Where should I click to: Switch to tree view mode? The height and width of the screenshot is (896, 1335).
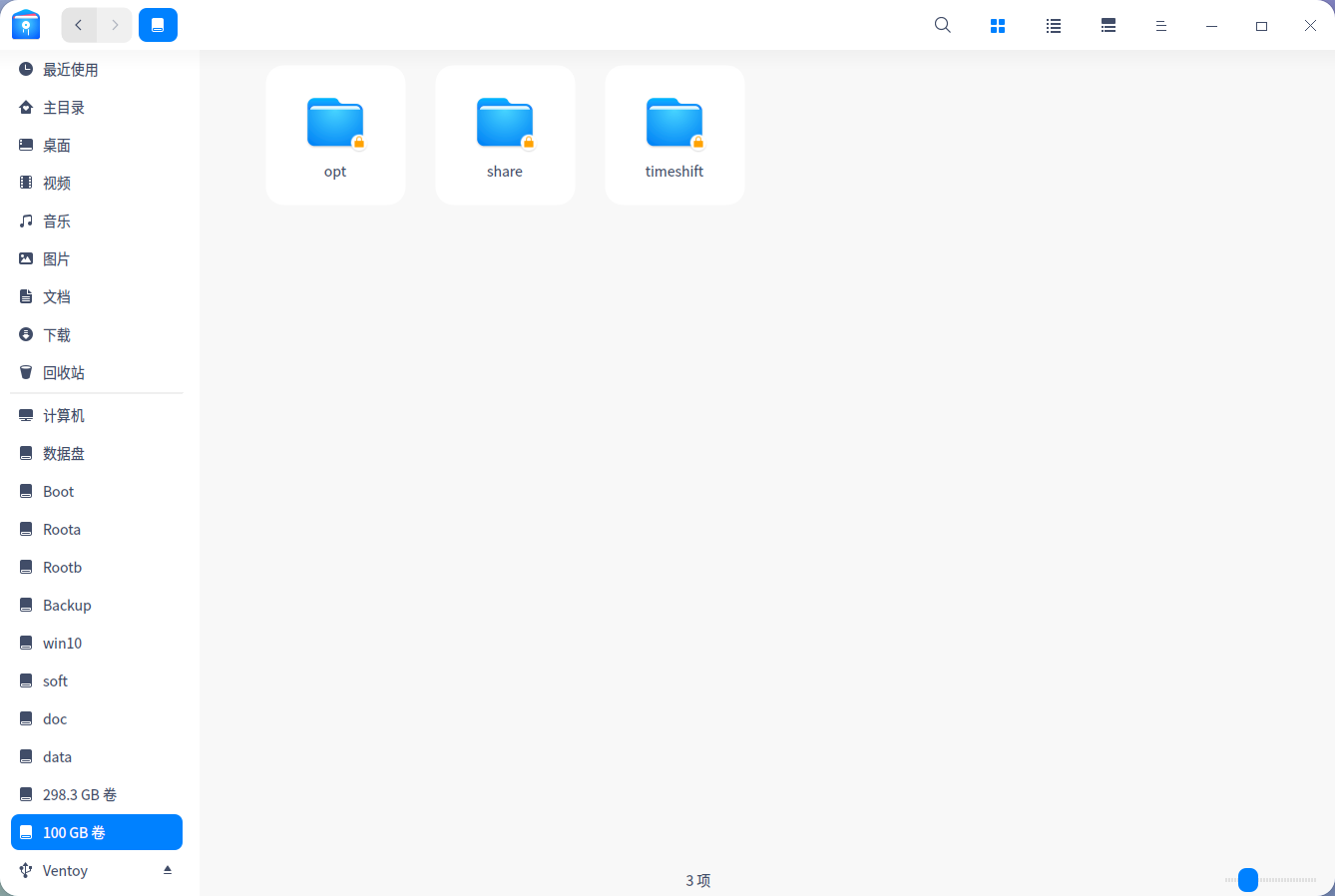(1109, 26)
